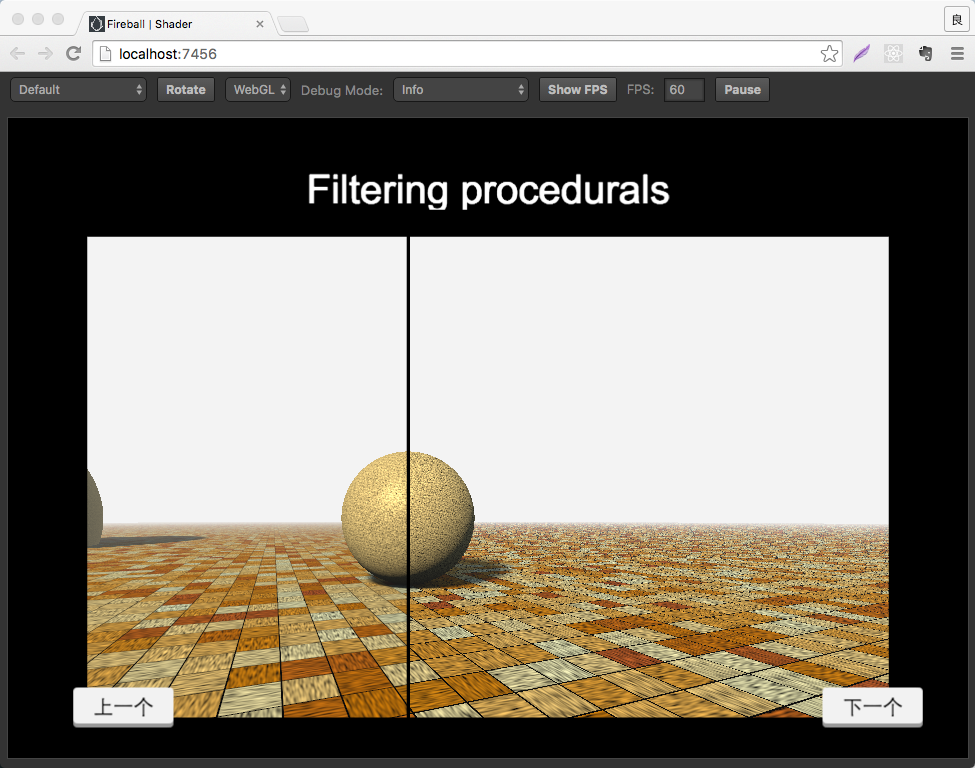Open the Default device dropdown
The width and height of the screenshot is (975, 768).
pos(78,90)
